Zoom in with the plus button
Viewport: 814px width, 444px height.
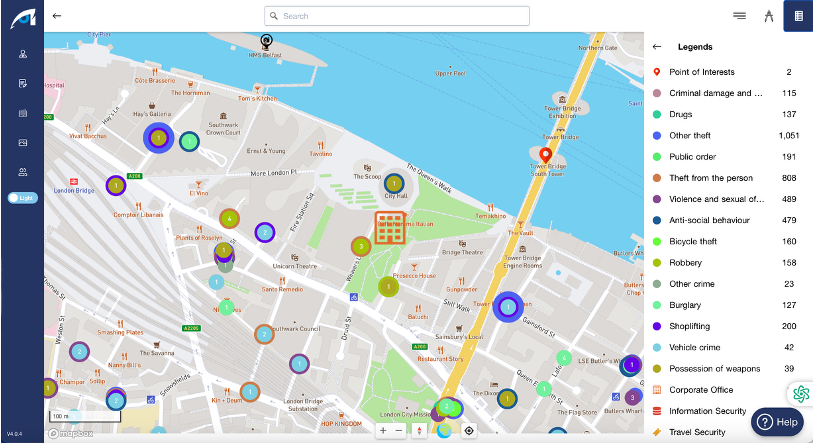[384, 431]
